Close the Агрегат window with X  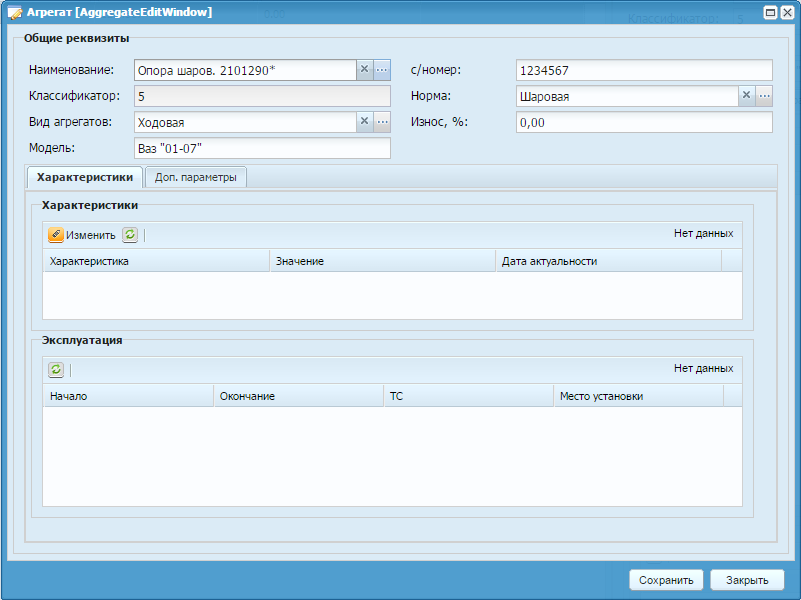pos(787,13)
